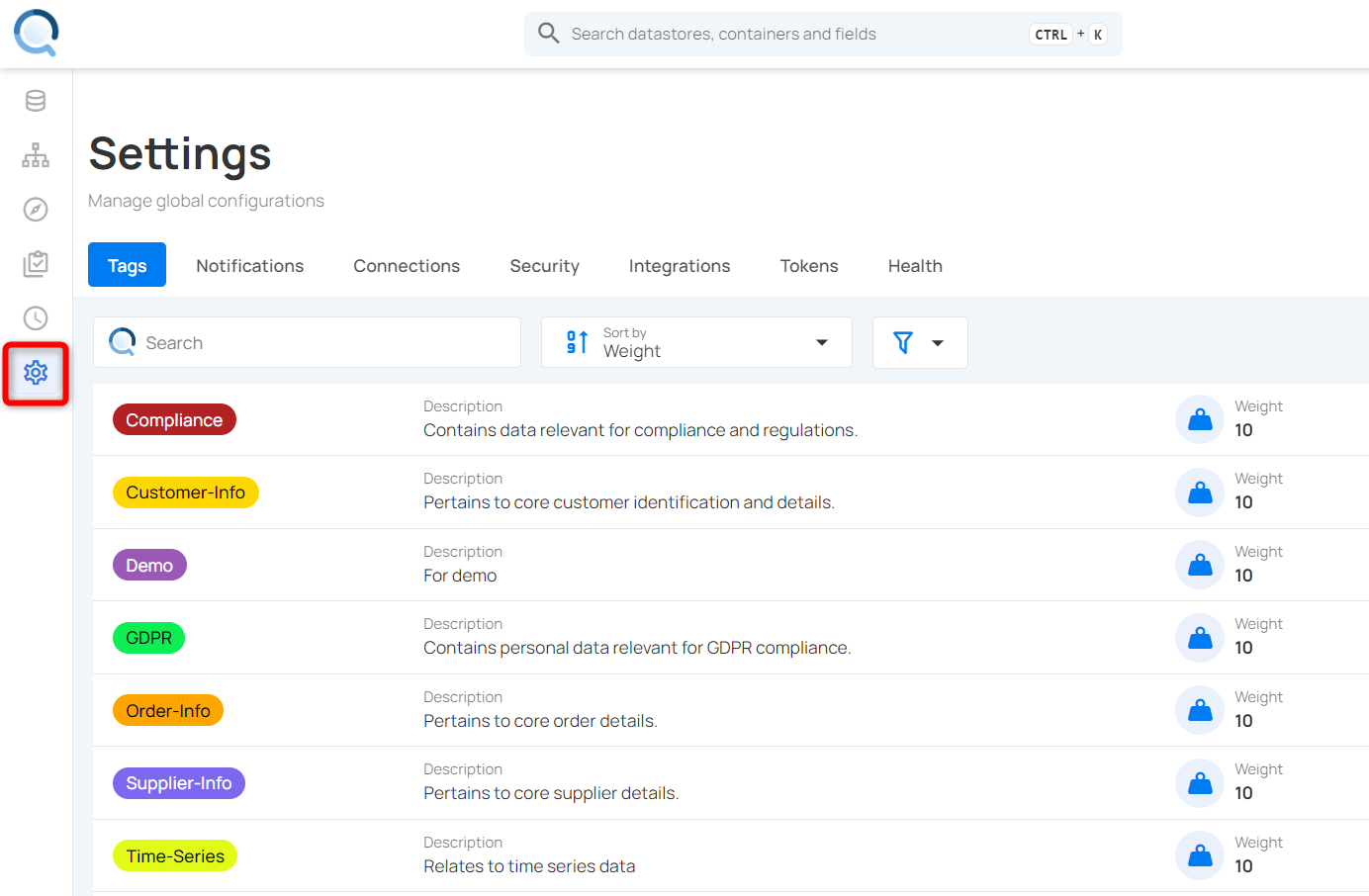
Task: Select the lime Time-Series tag
Action: click(175, 855)
